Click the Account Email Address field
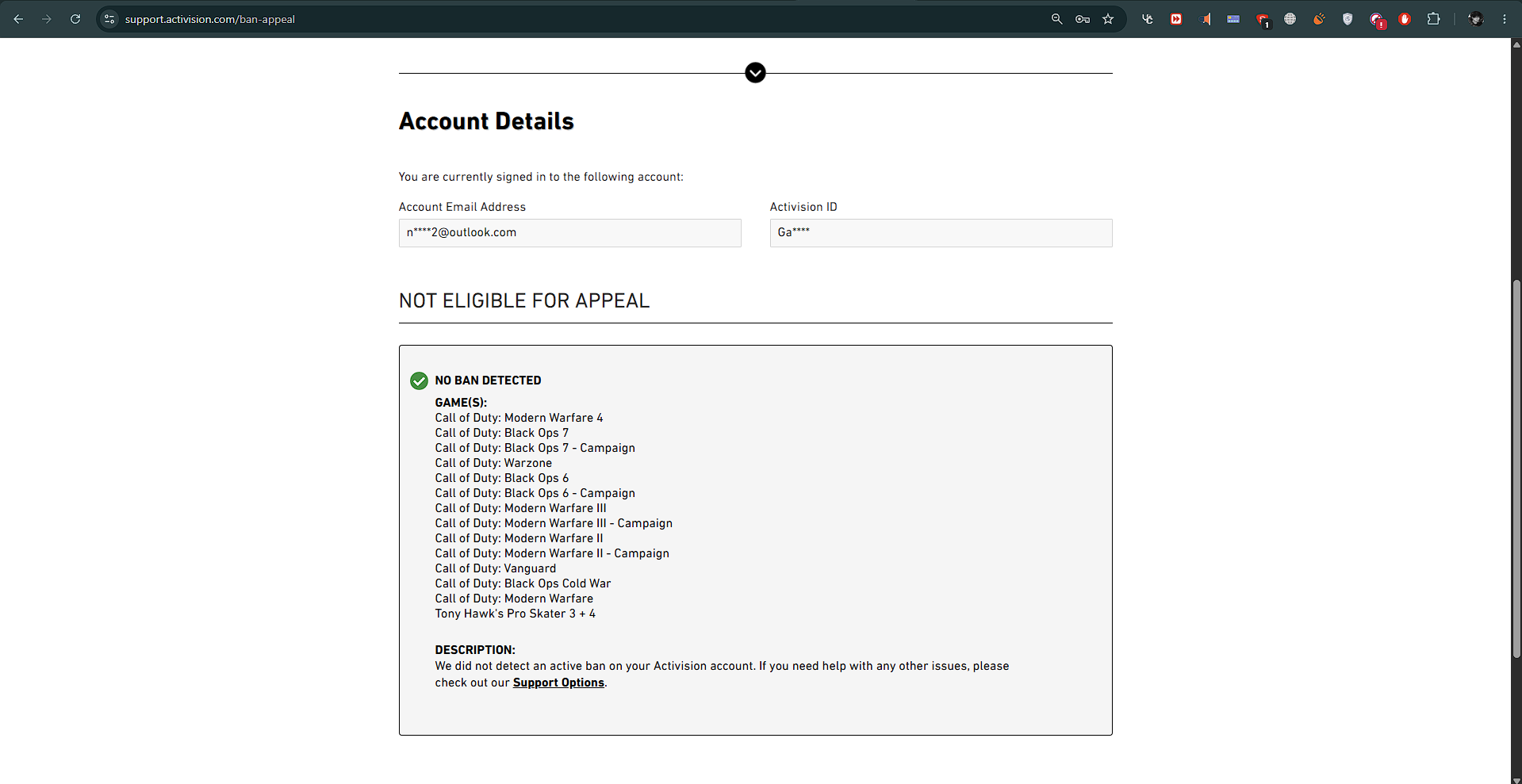The image size is (1522, 784). tap(569, 233)
